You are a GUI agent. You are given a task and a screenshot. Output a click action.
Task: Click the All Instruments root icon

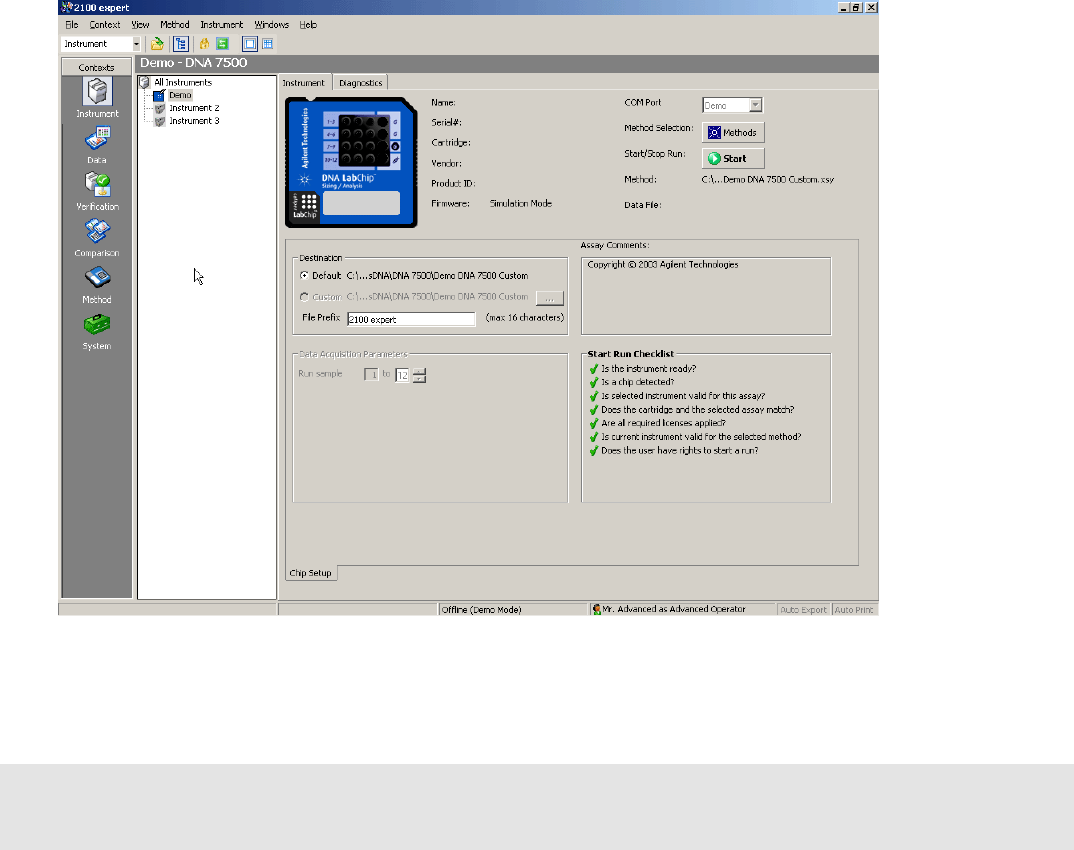pos(145,82)
